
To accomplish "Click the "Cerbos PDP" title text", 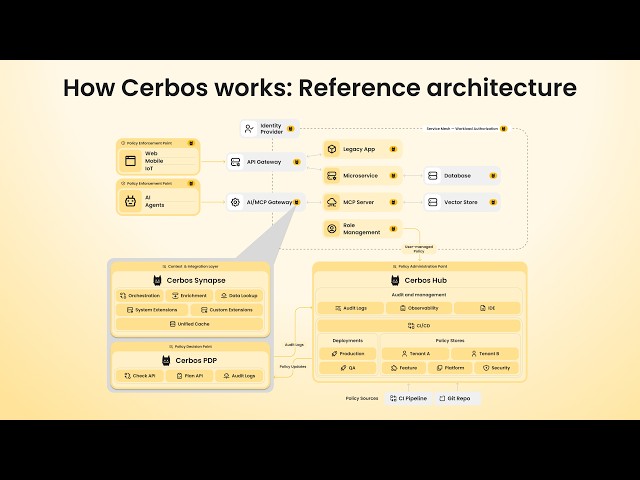I will pos(196,360).
